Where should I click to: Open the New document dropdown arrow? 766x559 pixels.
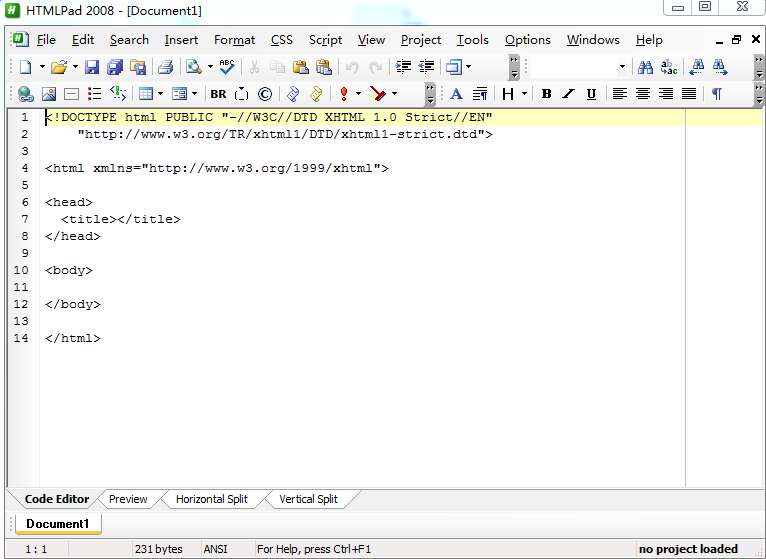click(42, 67)
